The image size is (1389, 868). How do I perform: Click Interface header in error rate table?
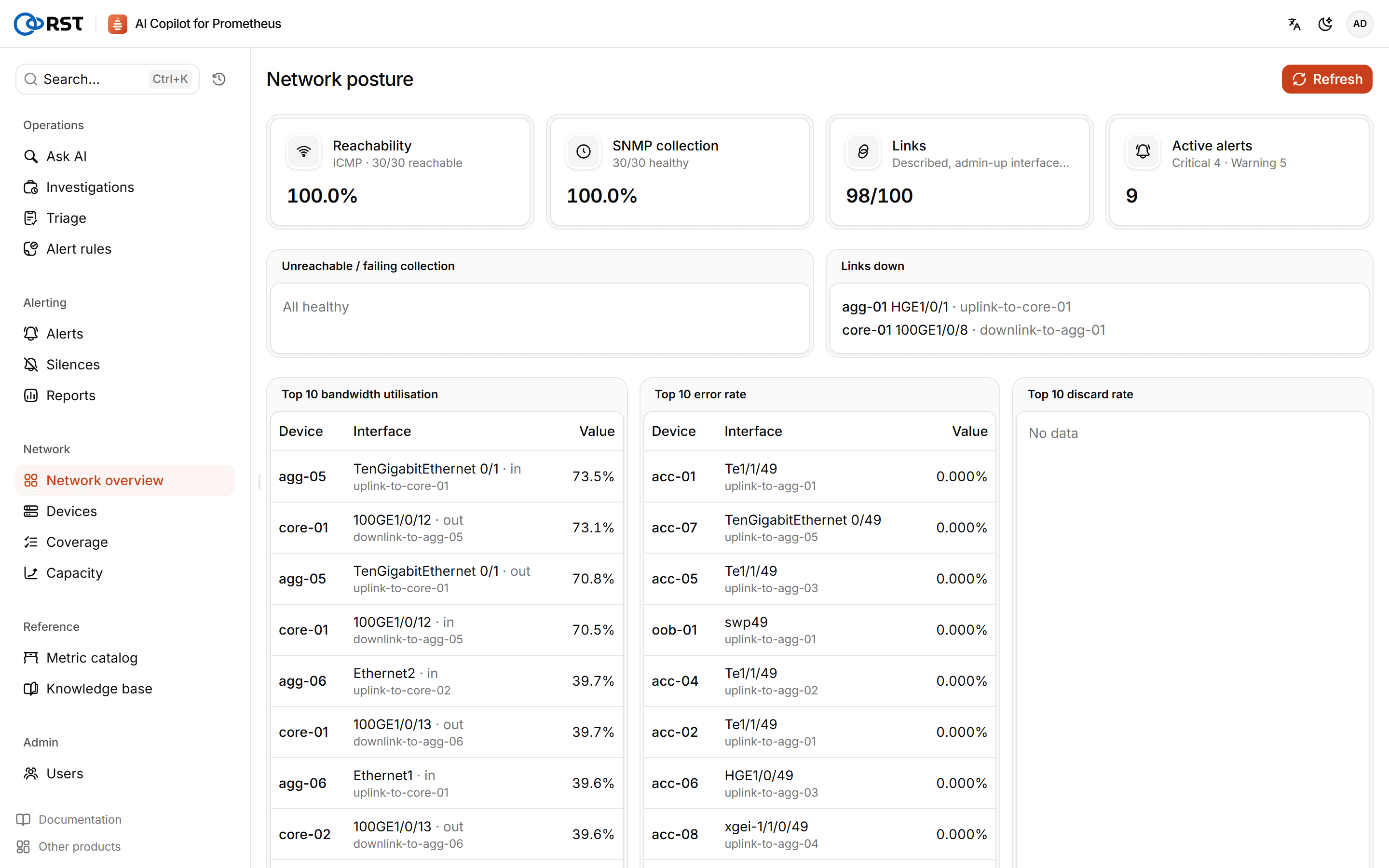click(753, 431)
